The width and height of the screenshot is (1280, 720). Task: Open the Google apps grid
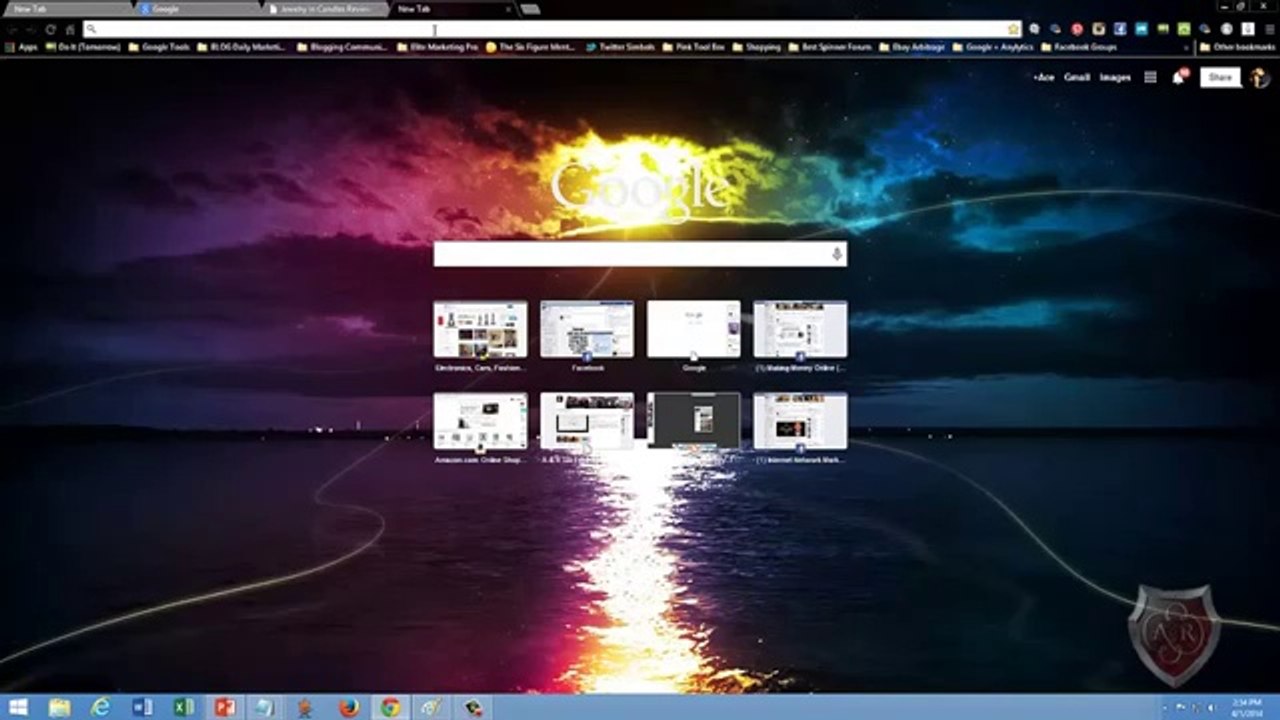(1151, 77)
